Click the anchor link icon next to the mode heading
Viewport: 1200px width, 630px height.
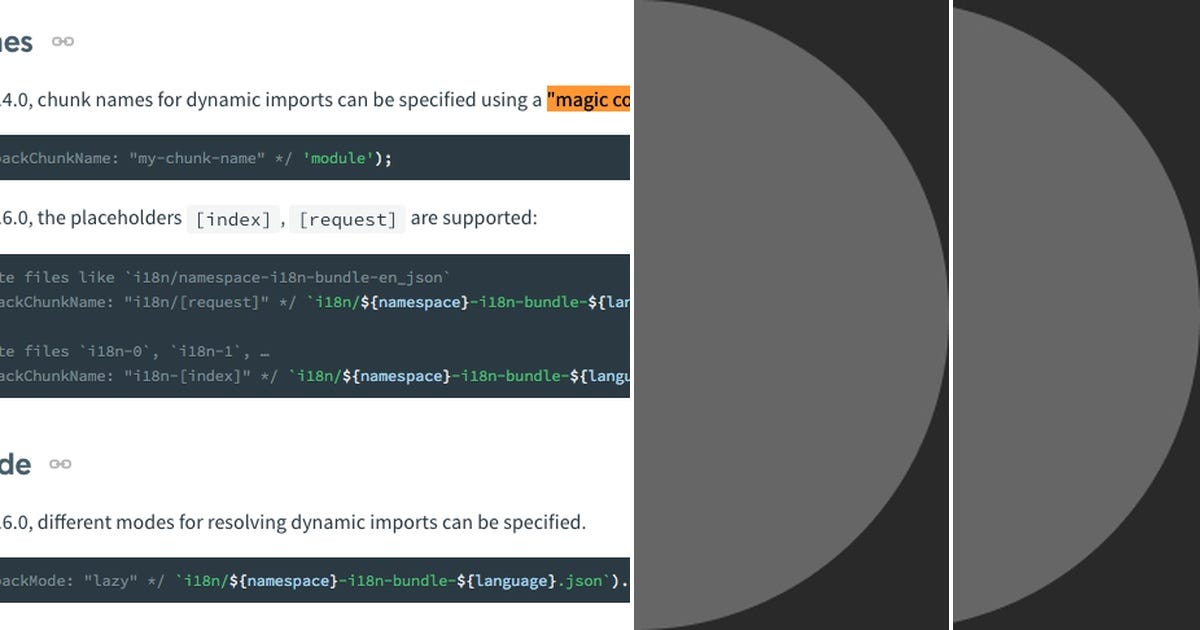[60, 463]
